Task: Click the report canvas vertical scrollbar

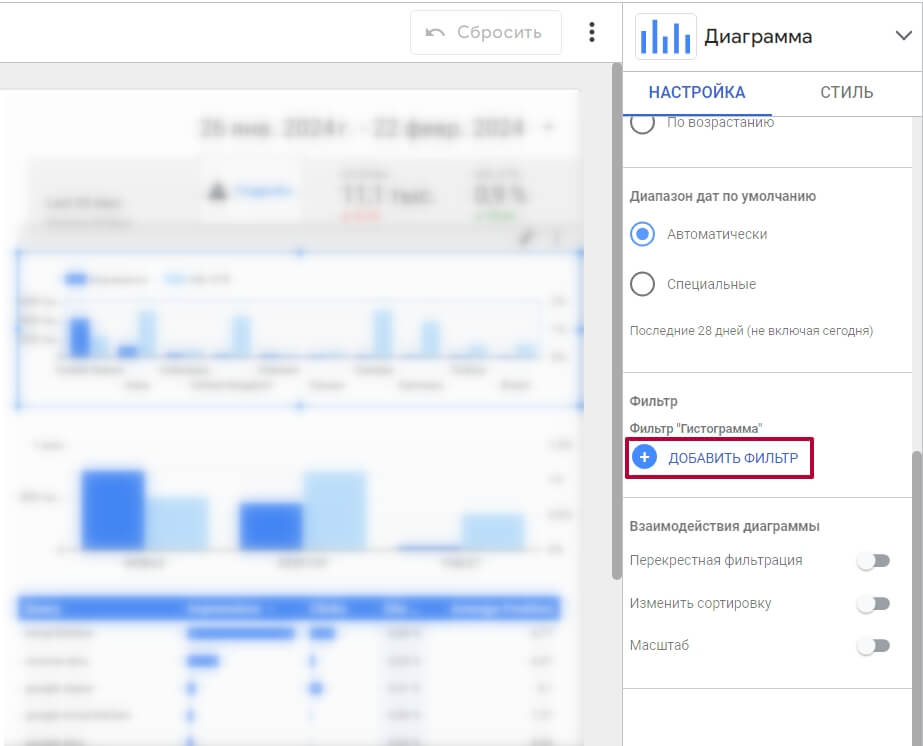Action: pyautogui.click(x=616, y=321)
